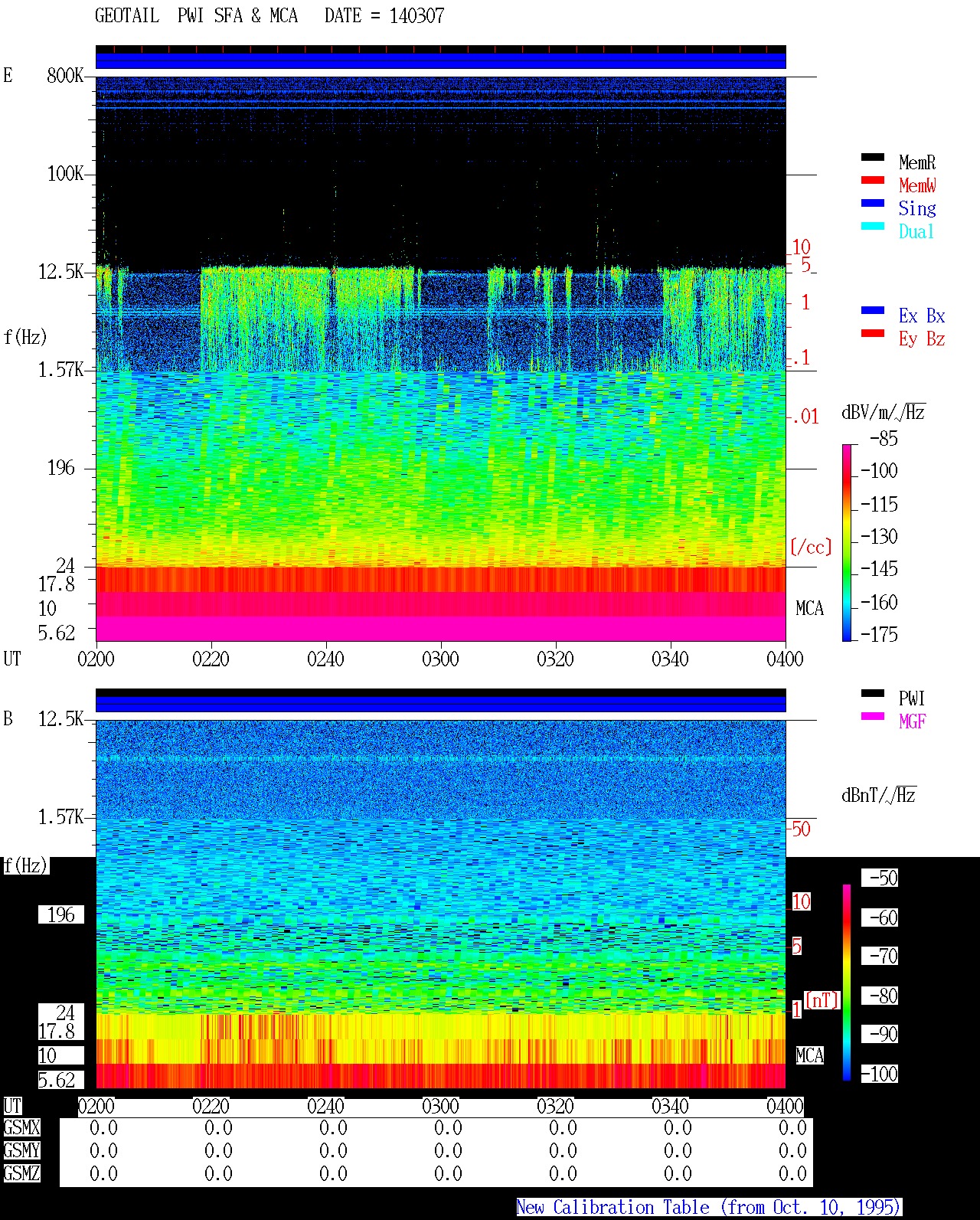Click the GSMY row label

tap(21, 1150)
